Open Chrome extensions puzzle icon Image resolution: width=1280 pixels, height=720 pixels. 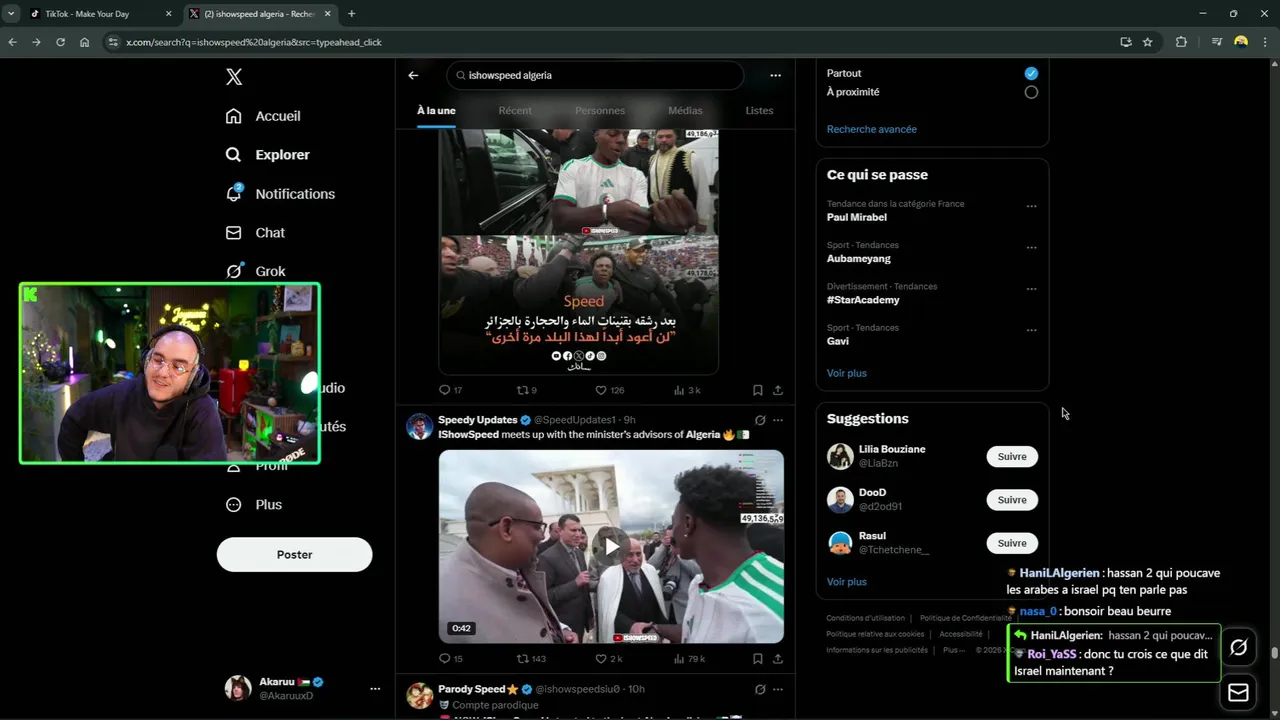click(x=1181, y=42)
